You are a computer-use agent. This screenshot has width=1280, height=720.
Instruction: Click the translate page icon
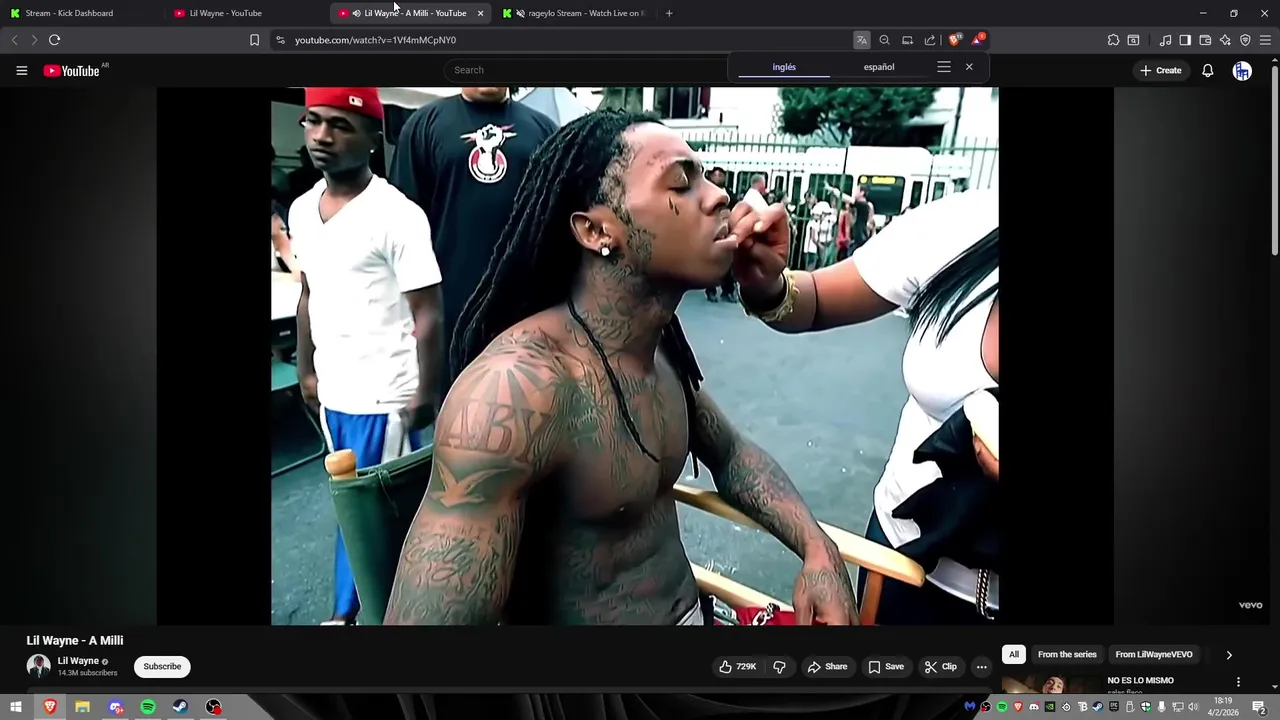click(x=861, y=40)
